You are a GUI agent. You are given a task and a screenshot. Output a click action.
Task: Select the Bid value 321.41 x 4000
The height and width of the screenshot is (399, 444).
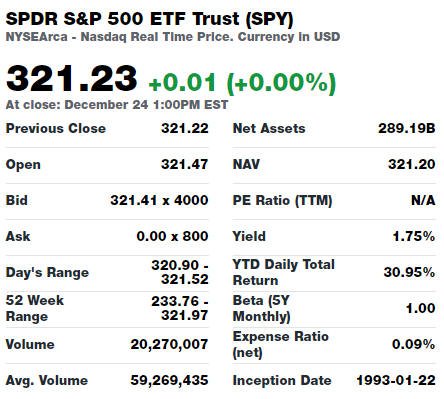click(x=159, y=200)
